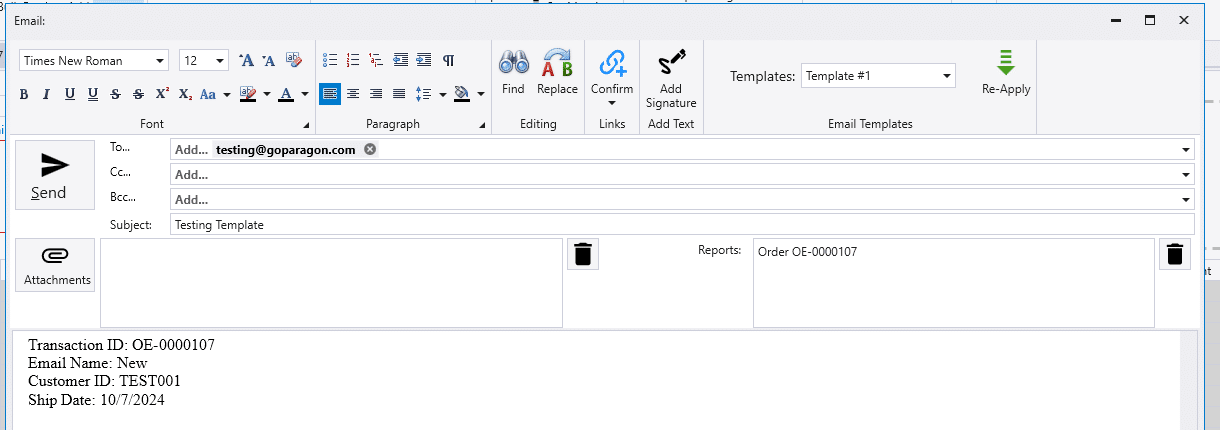Select Align Left
This screenshot has width=1220, height=430.
[330, 94]
